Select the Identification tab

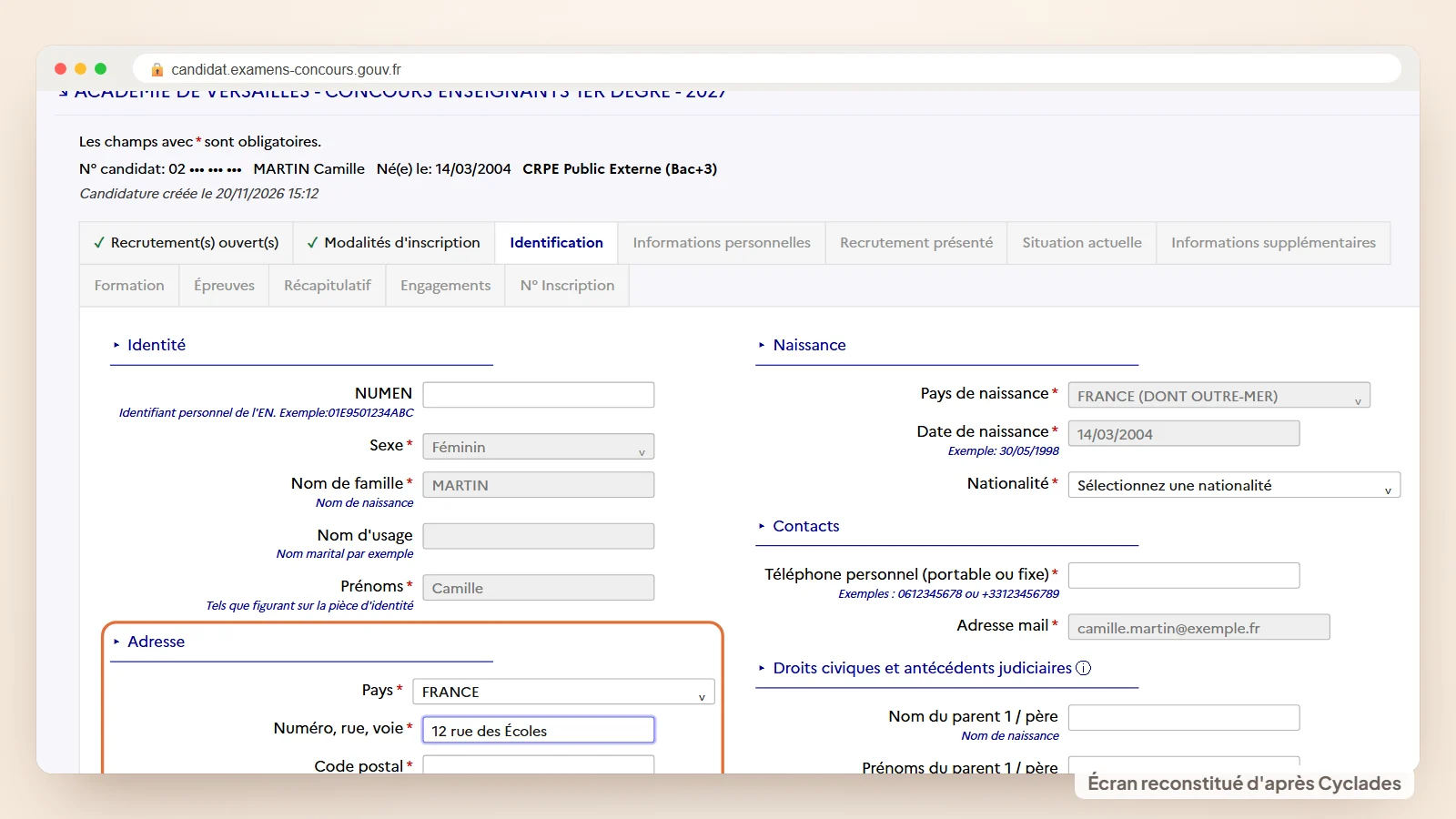pos(556,243)
